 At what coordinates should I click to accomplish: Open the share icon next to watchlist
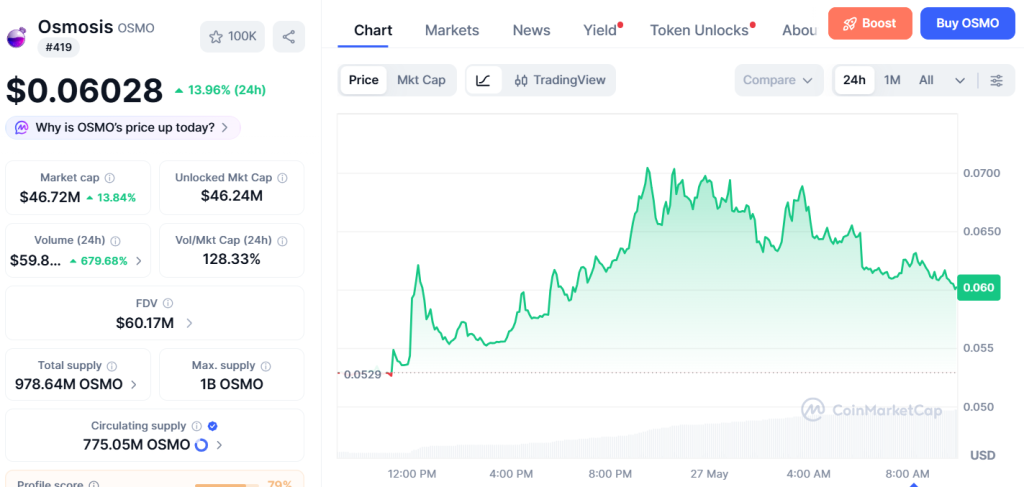(289, 37)
